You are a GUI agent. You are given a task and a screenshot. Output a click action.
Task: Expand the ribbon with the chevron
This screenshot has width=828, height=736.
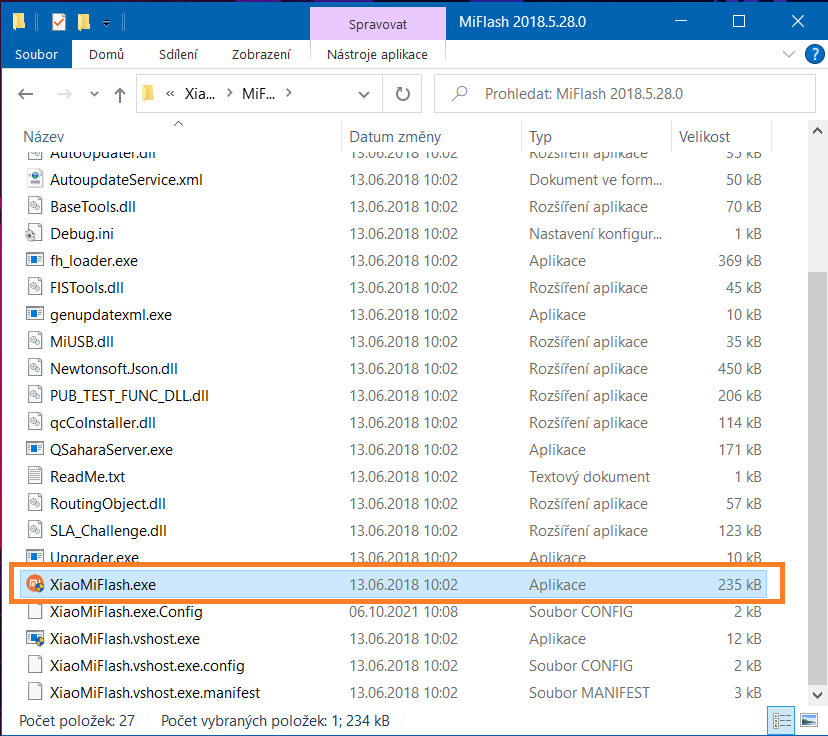788,54
